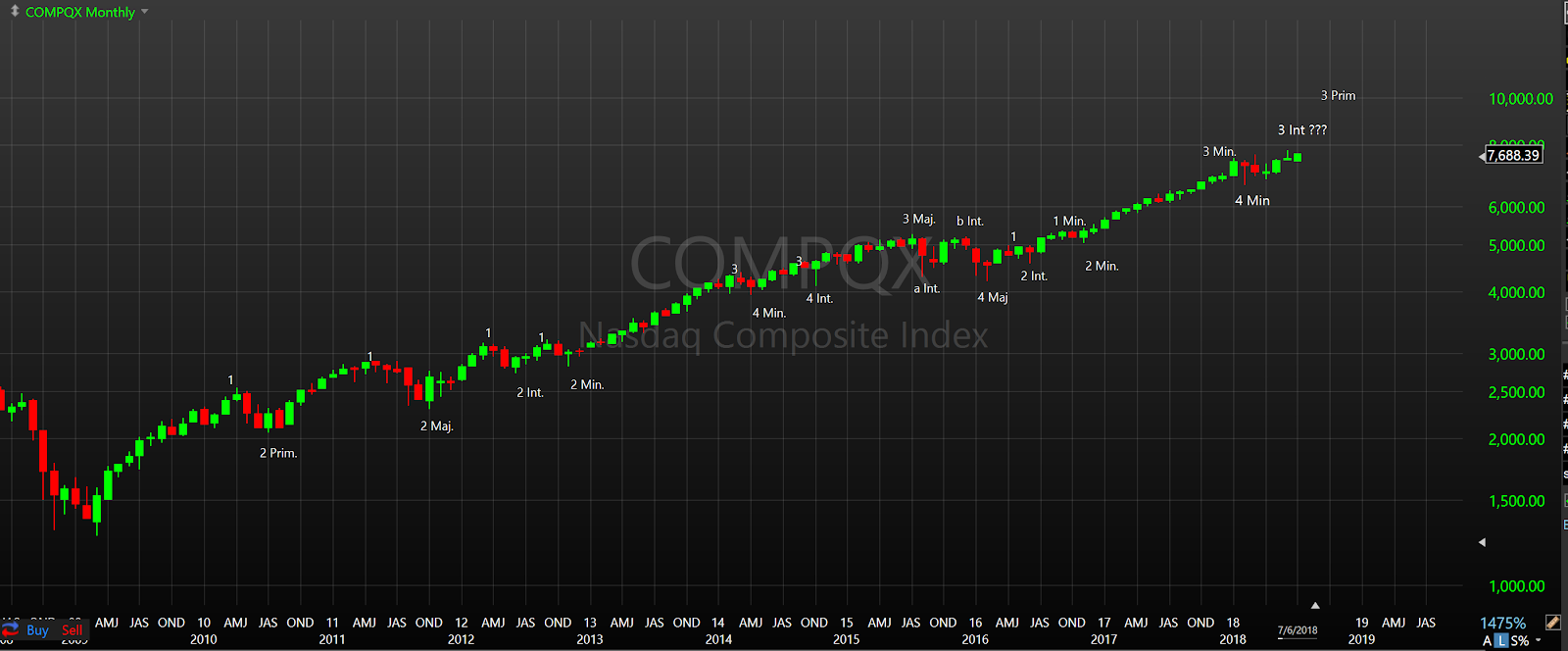Click the up-down arrows icon beside COMPQX

pyautogui.click(x=15, y=11)
